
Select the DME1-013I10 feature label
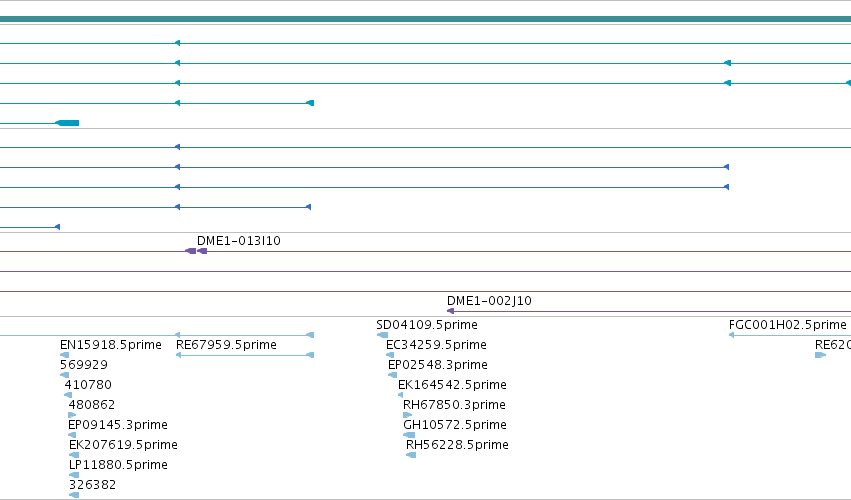click(x=239, y=240)
